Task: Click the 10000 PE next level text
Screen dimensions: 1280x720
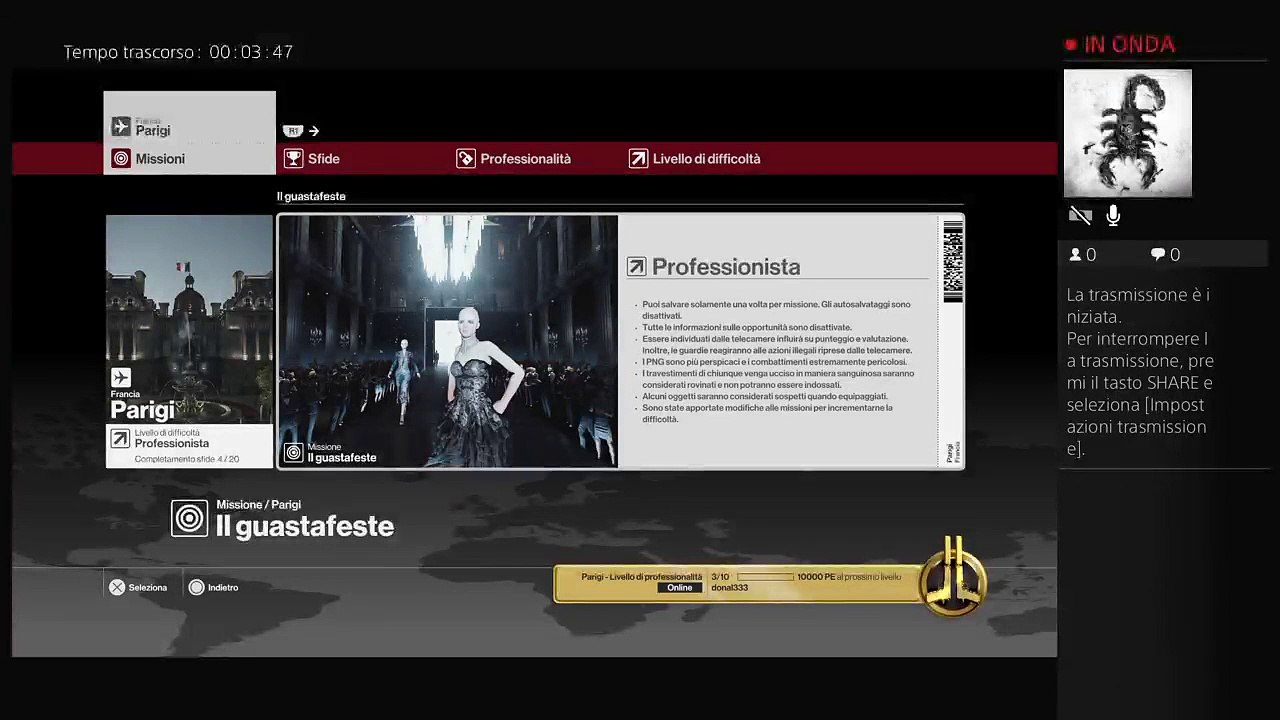Action: [849, 577]
